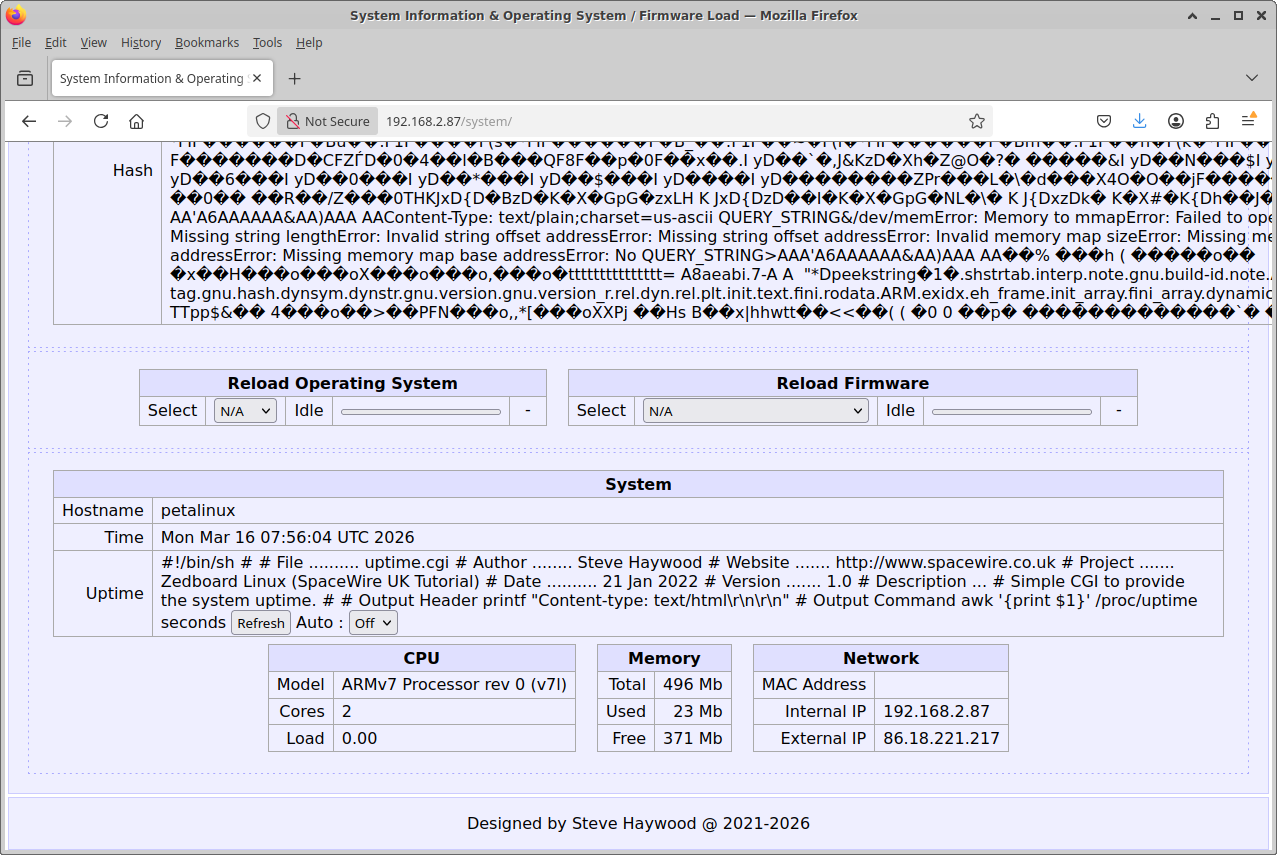Click the Reload Firmware progress bar
1277x855 pixels.
[1012, 411]
